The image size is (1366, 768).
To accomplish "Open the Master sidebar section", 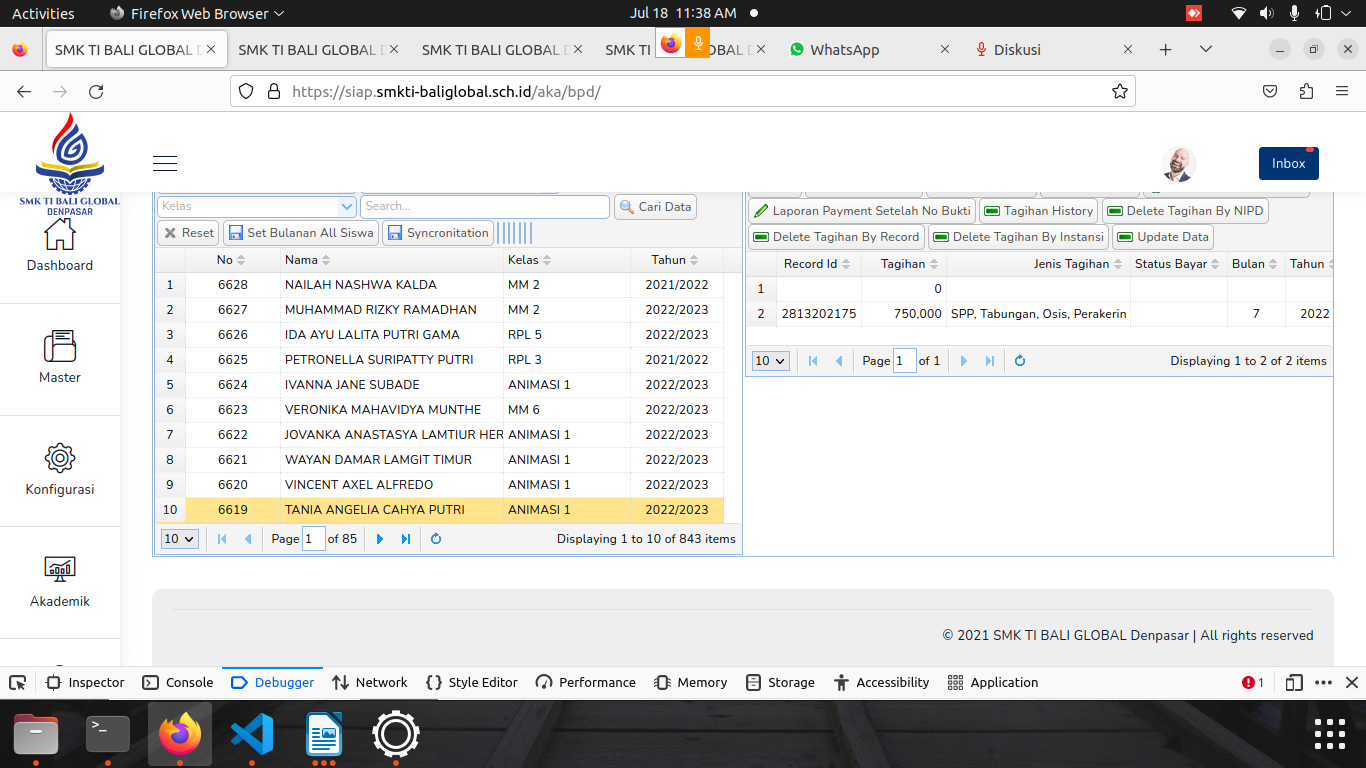I will [x=60, y=347].
